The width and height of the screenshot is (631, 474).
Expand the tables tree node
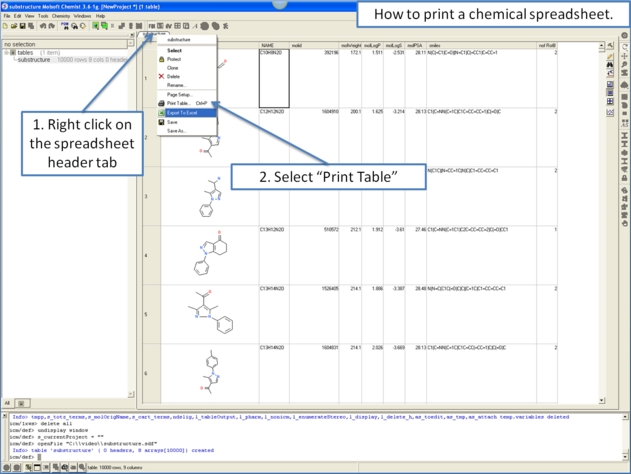[x=5, y=53]
